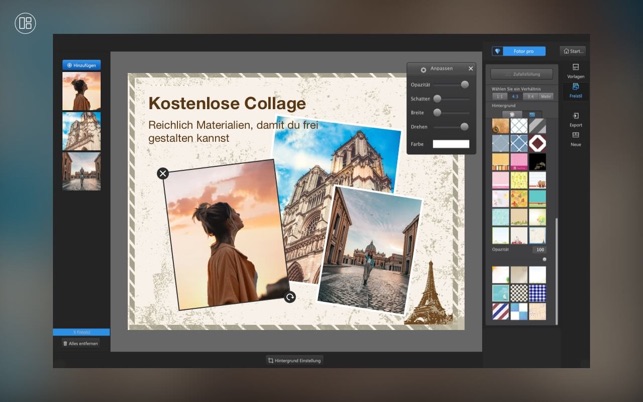This screenshot has width=643, height=402.
Task: Go to Start home button
Action: (572, 51)
